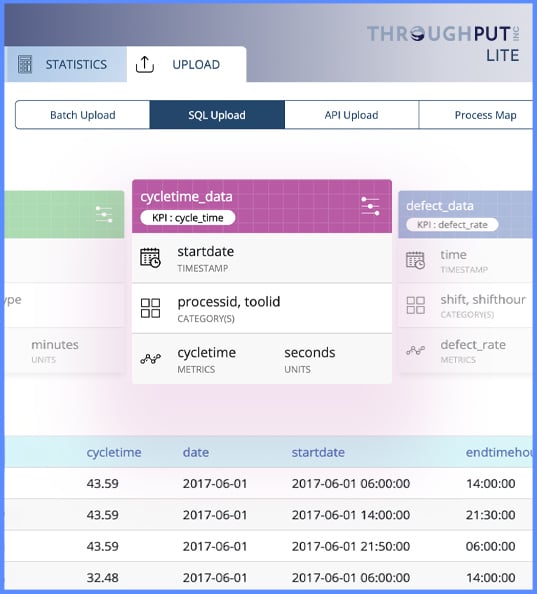The width and height of the screenshot is (537, 594).
Task: Select the 32.48 cycletime cell
Action: 103,578
